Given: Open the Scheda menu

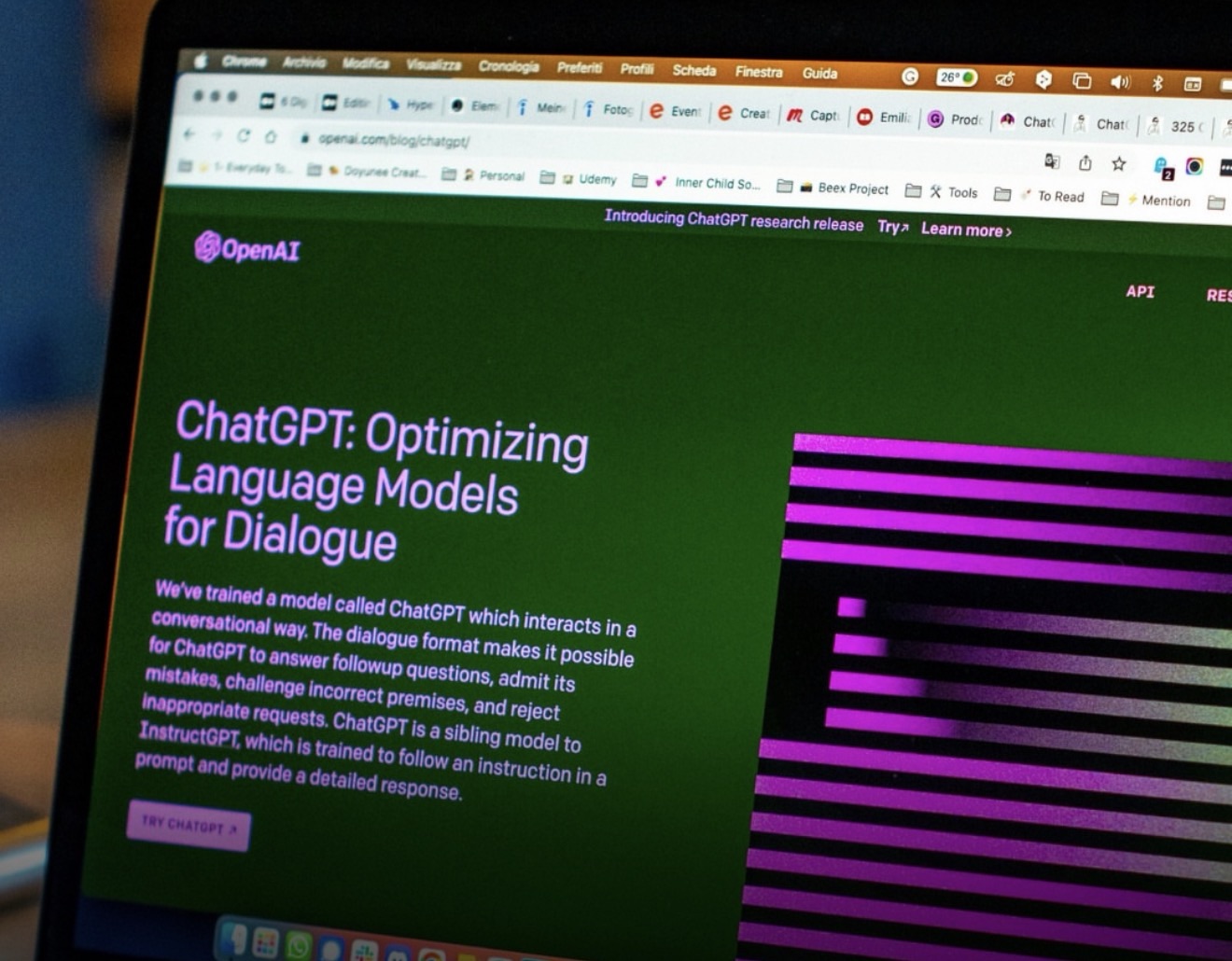Looking at the screenshot, I should coord(694,70).
